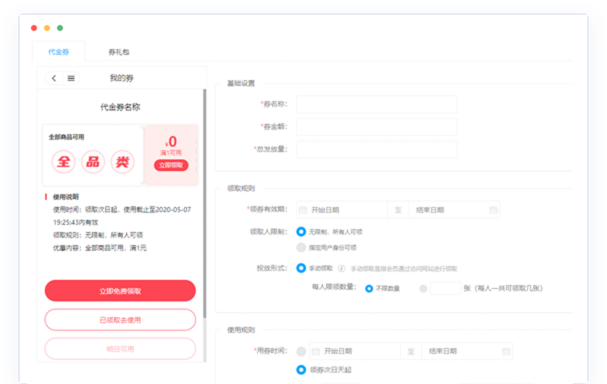Viewport: 607px width, 384px height.
Task: Click the 使用规则 section heading
Action: click(241, 330)
